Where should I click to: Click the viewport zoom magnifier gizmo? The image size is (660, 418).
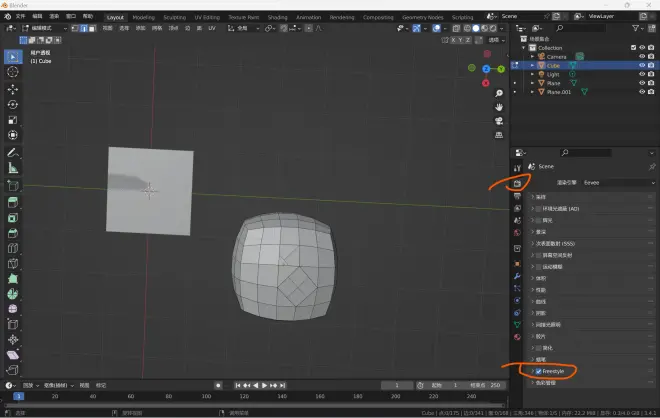click(499, 93)
